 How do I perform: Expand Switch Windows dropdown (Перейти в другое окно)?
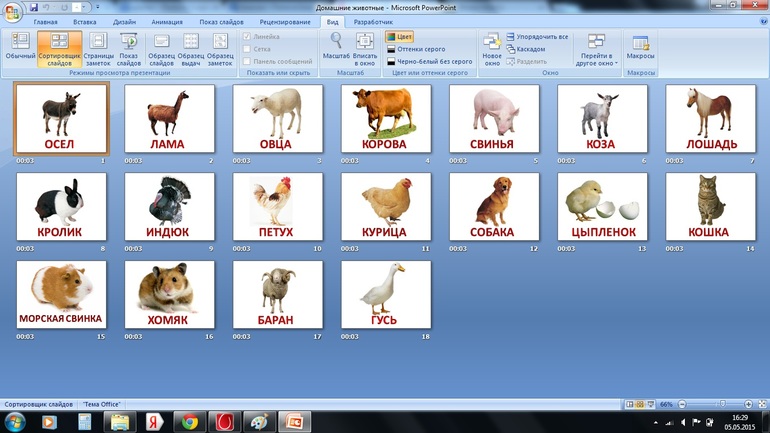[596, 49]
